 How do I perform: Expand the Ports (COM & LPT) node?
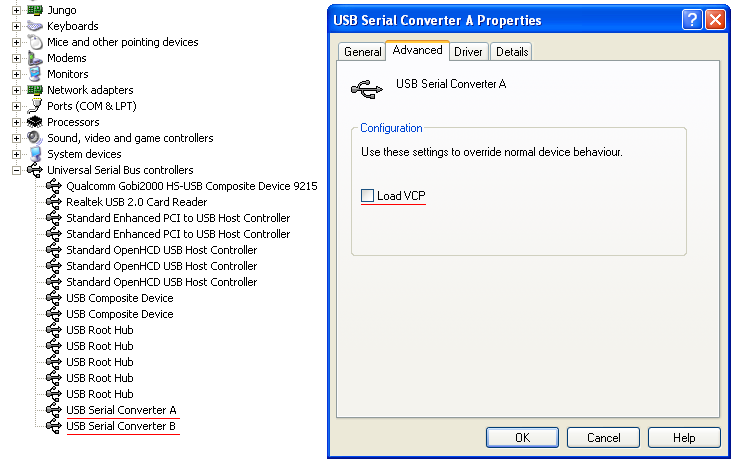pyautogui.click(x=16, y=106)
